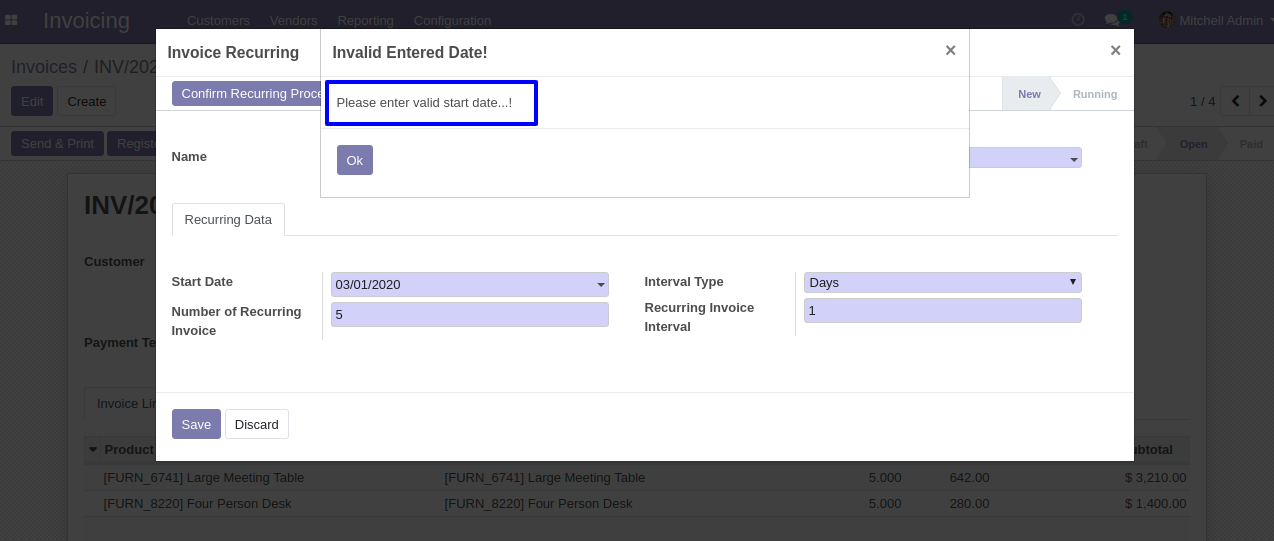Click Number of Recurring Invoice field

click(x=469, y=315)
